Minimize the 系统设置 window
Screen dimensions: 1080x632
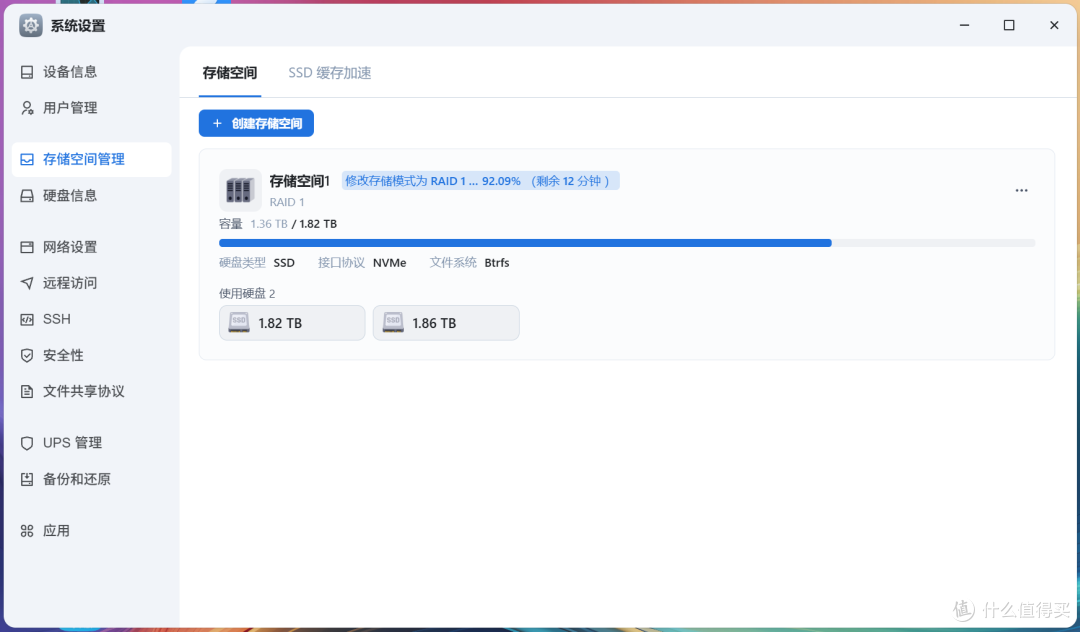coord(964,25)
